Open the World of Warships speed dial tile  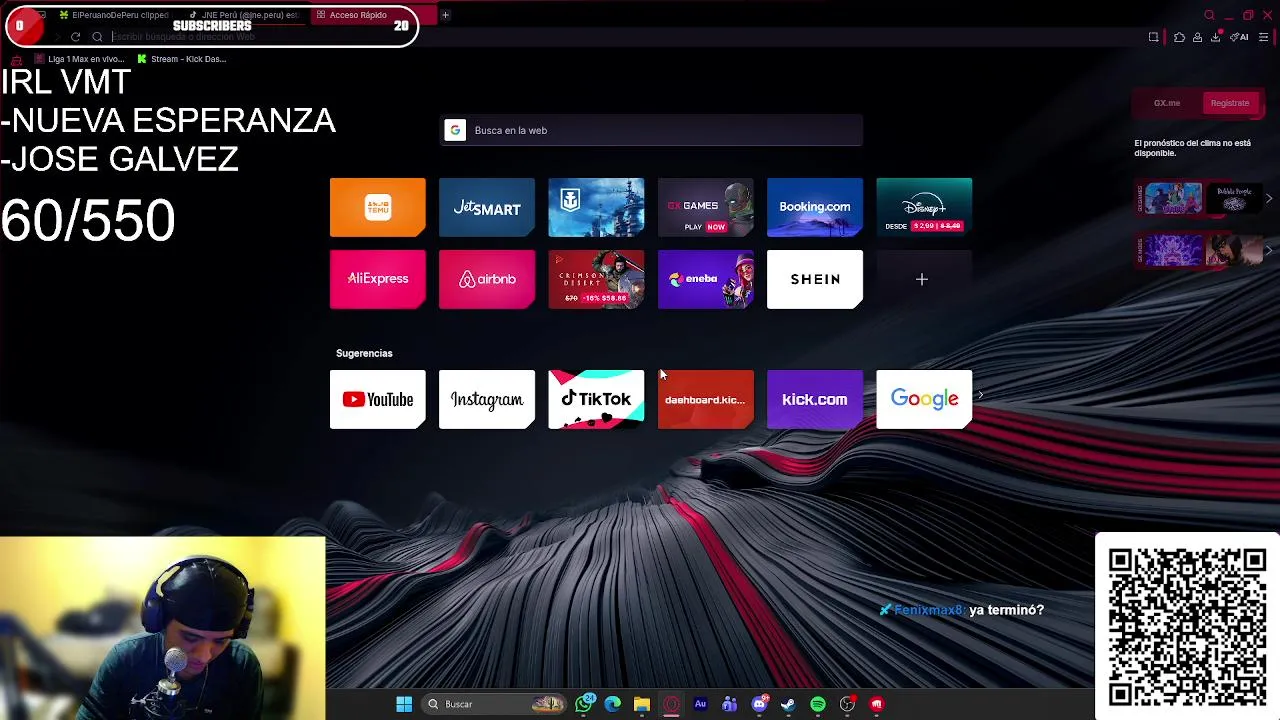(596, 207)
